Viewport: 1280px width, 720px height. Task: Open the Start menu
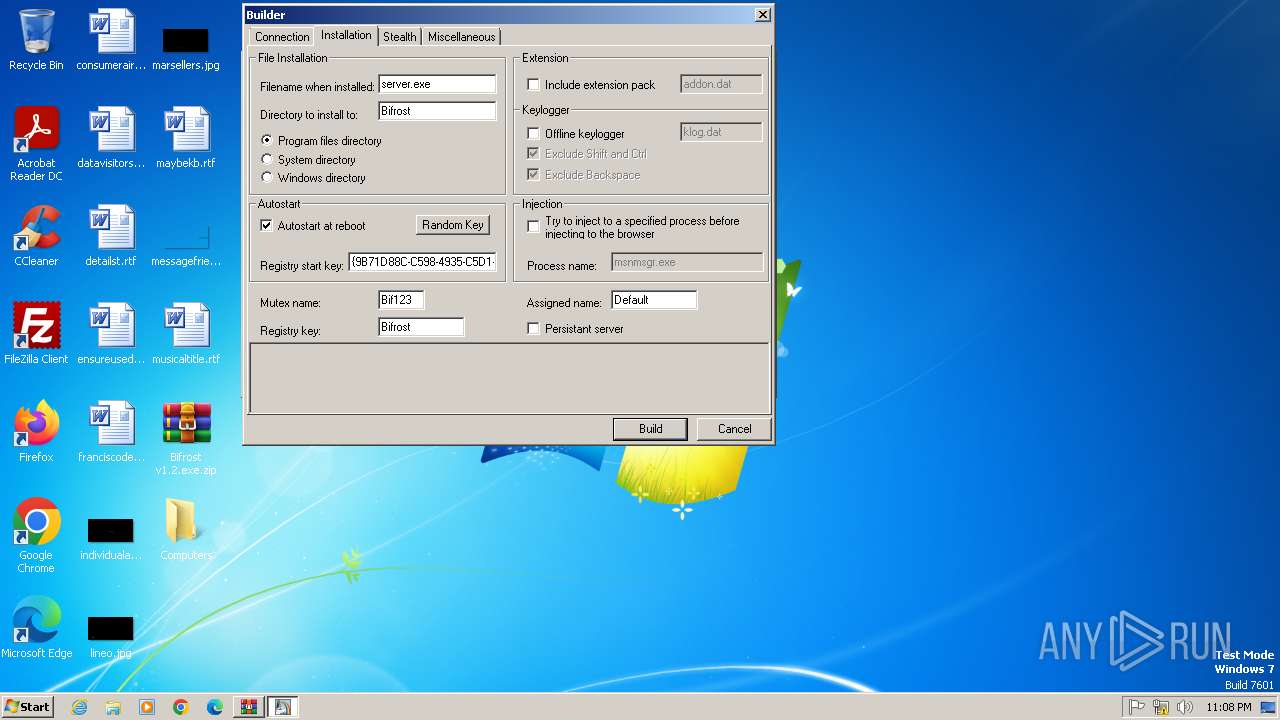[x=28, y=707]
